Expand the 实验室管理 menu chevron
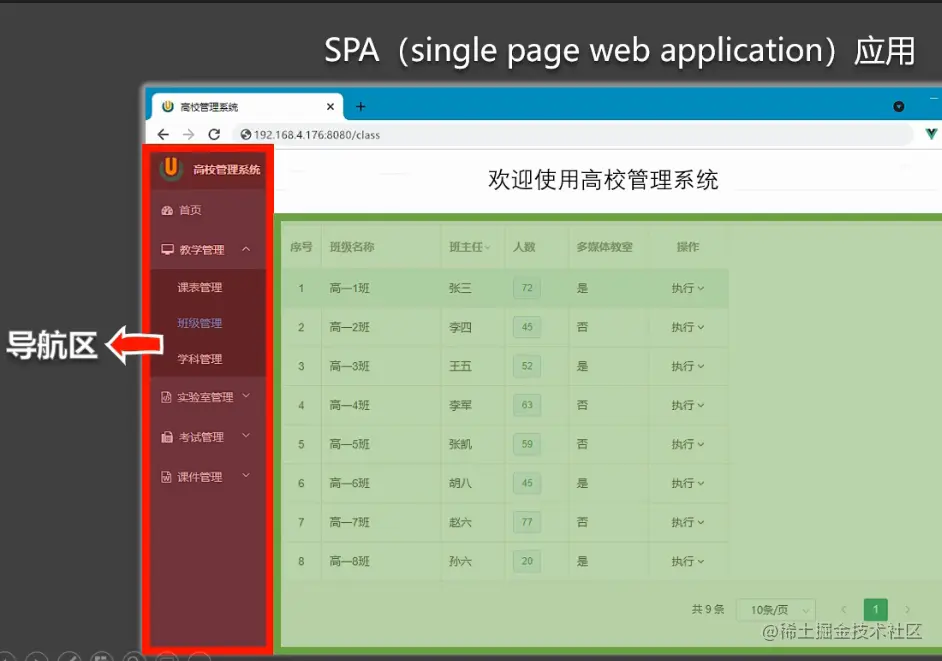This screenshot has height=661, width=942. (x=246, y=395)
